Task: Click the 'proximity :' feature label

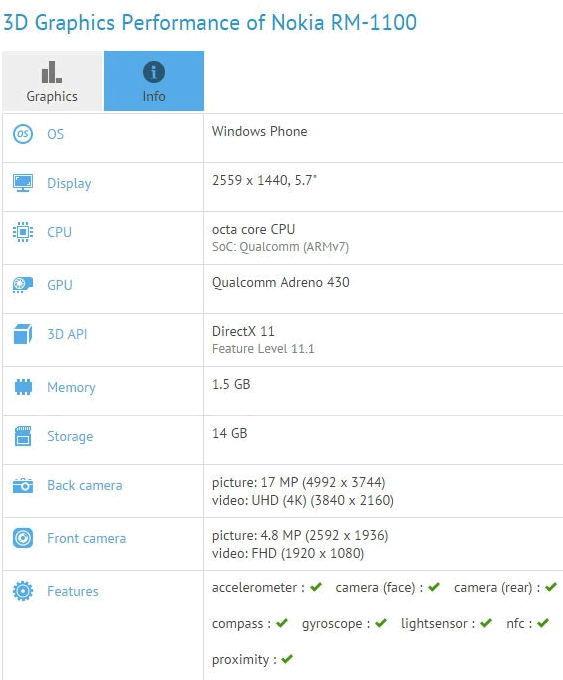Action: [x=244, y=660]
